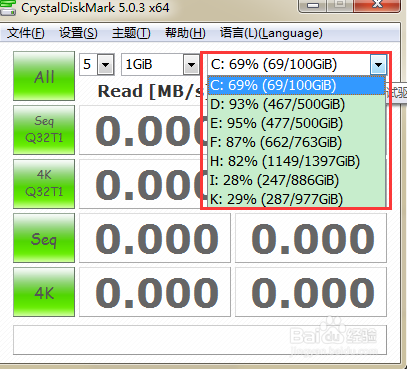Open the 设置(S) menu
Viewport: 407px width, 369px height.
[x=78, y=33]
